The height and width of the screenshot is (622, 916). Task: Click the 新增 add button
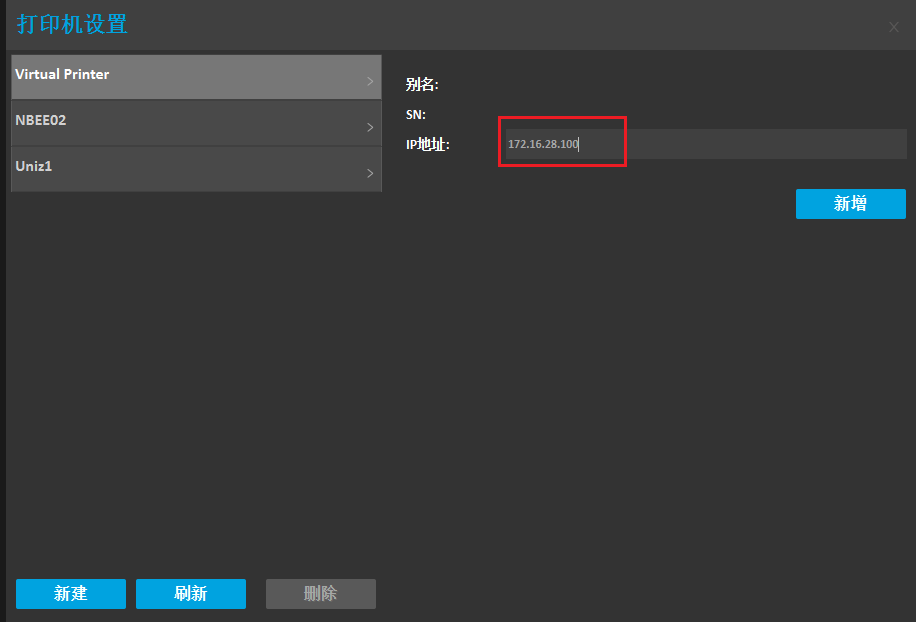[x=851, y=204]
